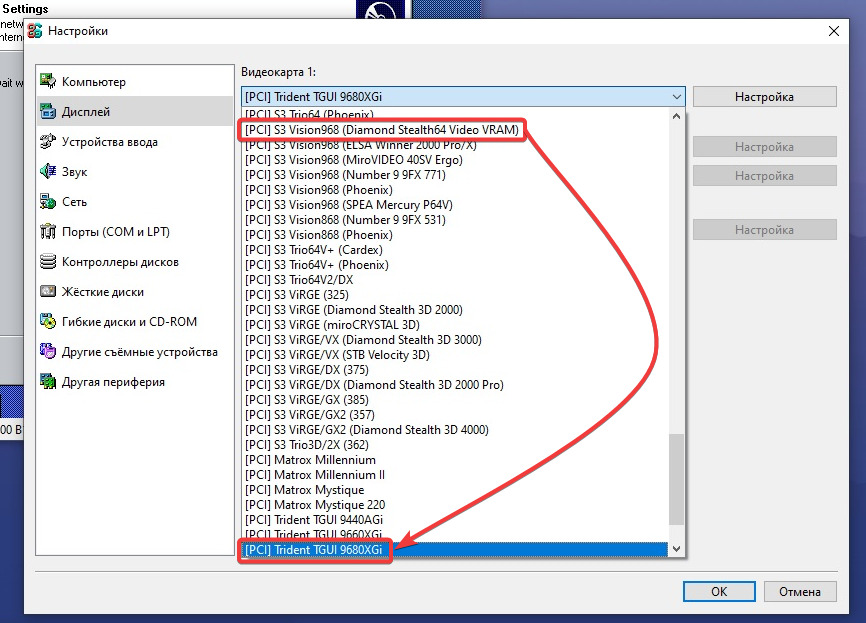Click the Порты (COM и LPT) icon
Screen dimensions: 866x623
(x=48, y=231)
